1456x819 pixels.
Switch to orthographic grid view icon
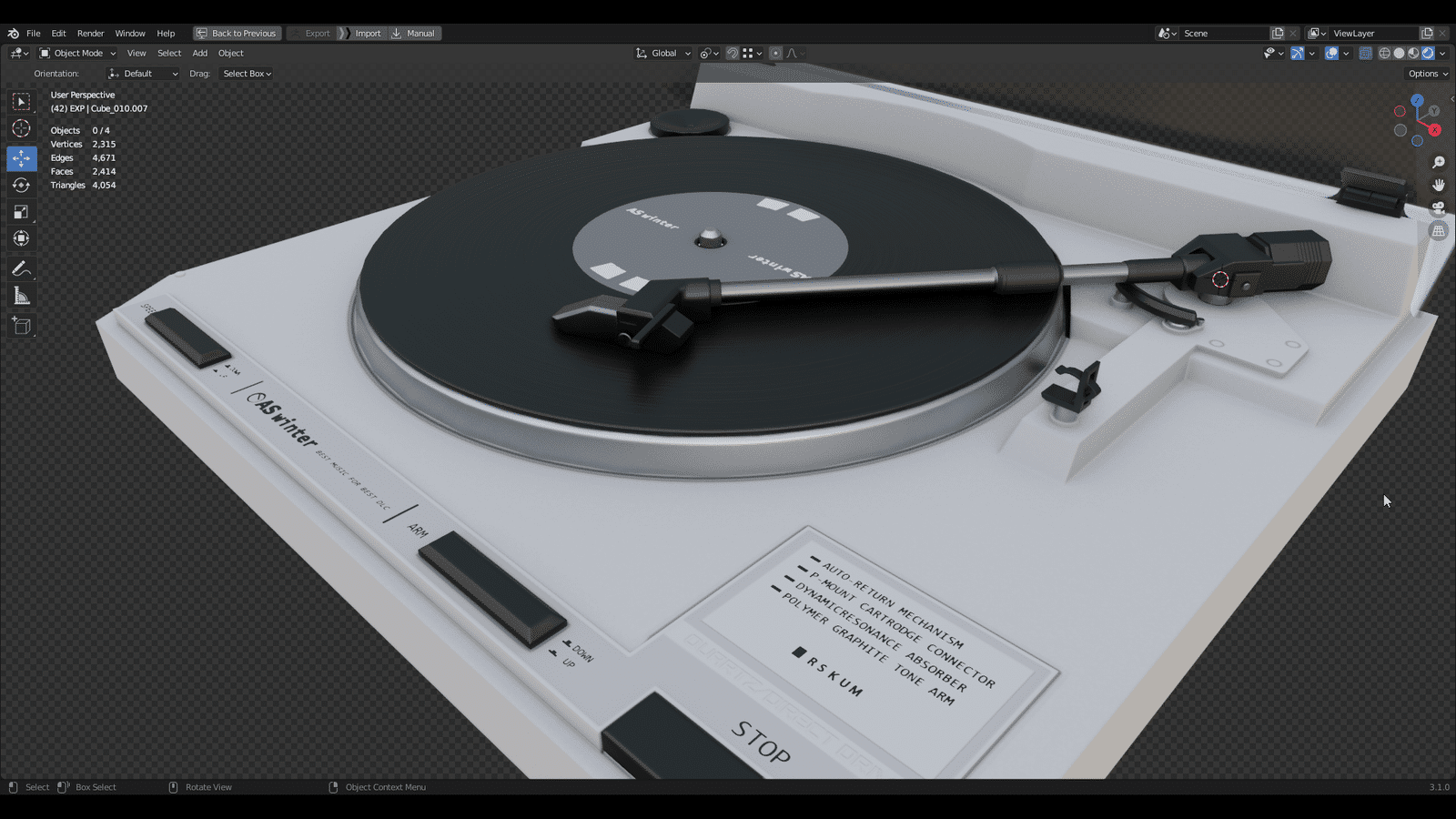pyautogui.click(x=1439, y=231)
